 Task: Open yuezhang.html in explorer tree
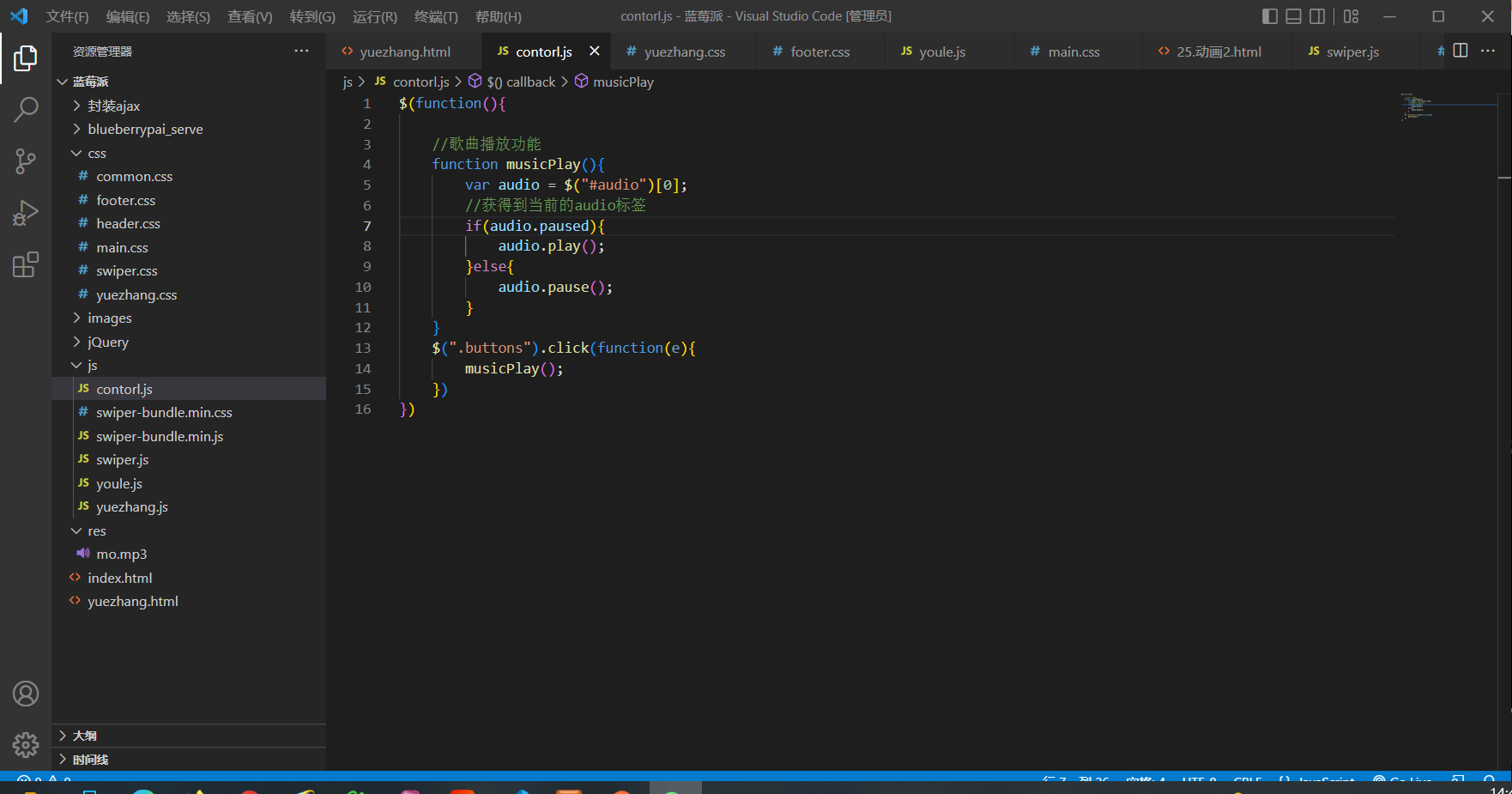click(189, 601)
